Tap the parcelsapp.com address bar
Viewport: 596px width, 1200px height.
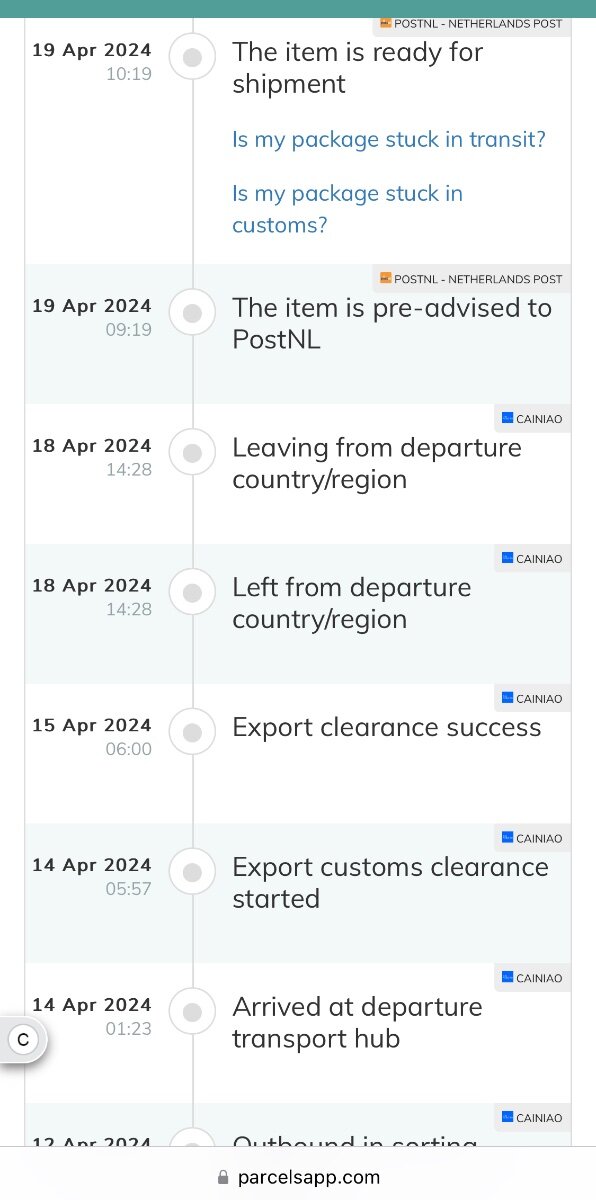pos(298,1177)
